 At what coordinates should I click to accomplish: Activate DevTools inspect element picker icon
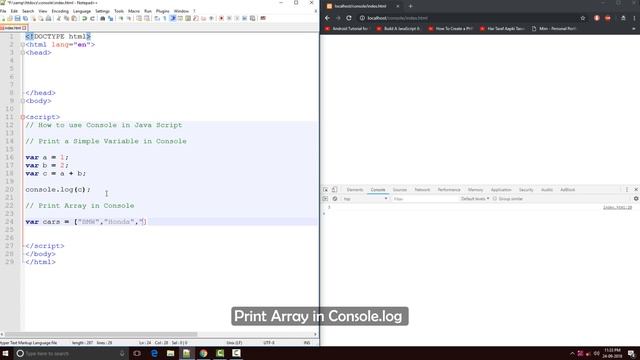(x=325, y=190)
